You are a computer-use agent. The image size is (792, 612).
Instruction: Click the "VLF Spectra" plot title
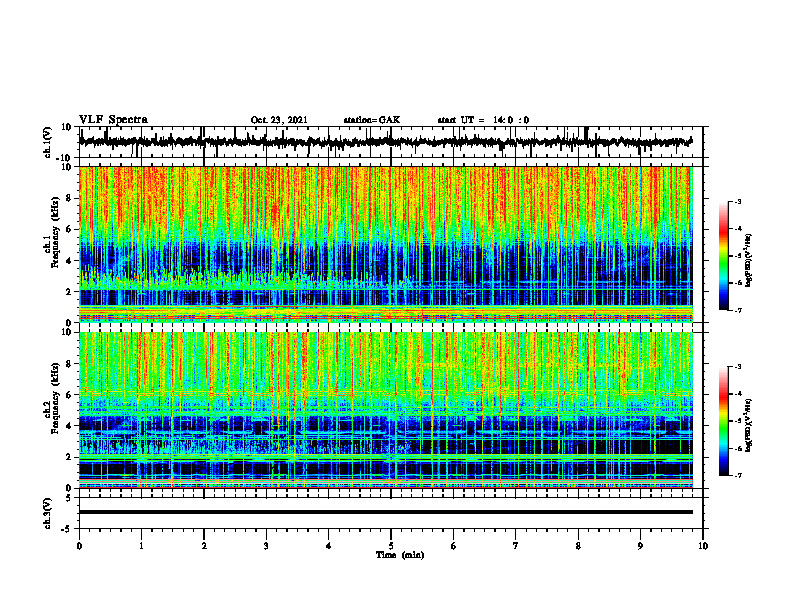(113, 120)
